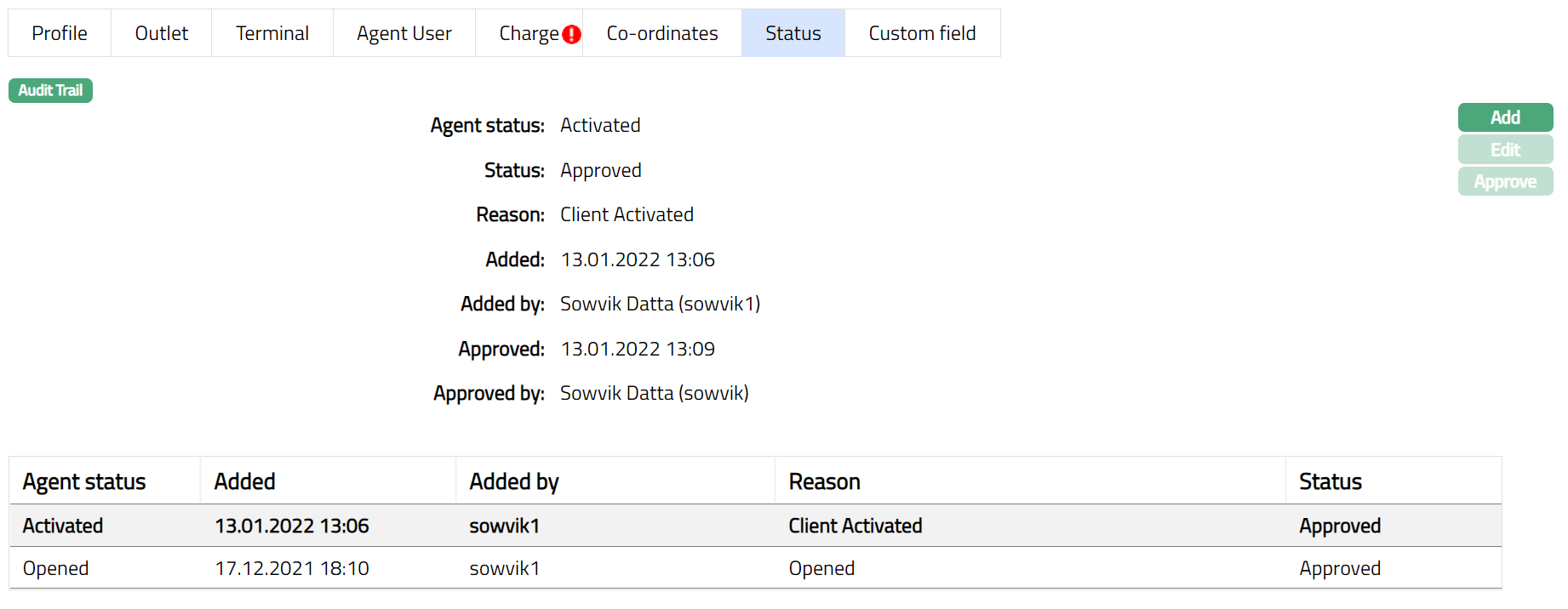Open the Custom field tab
This screenshot has height=609, width=1568.
point(922,33)
